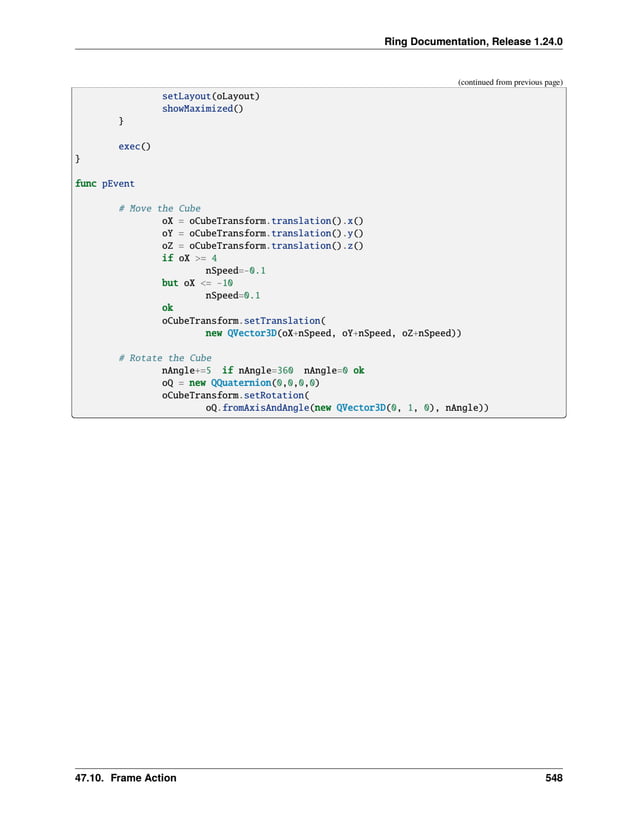The image size is (638, 825).
Task: Click the footer '47.10. Frame Action'
Action: tap(126, 778)
